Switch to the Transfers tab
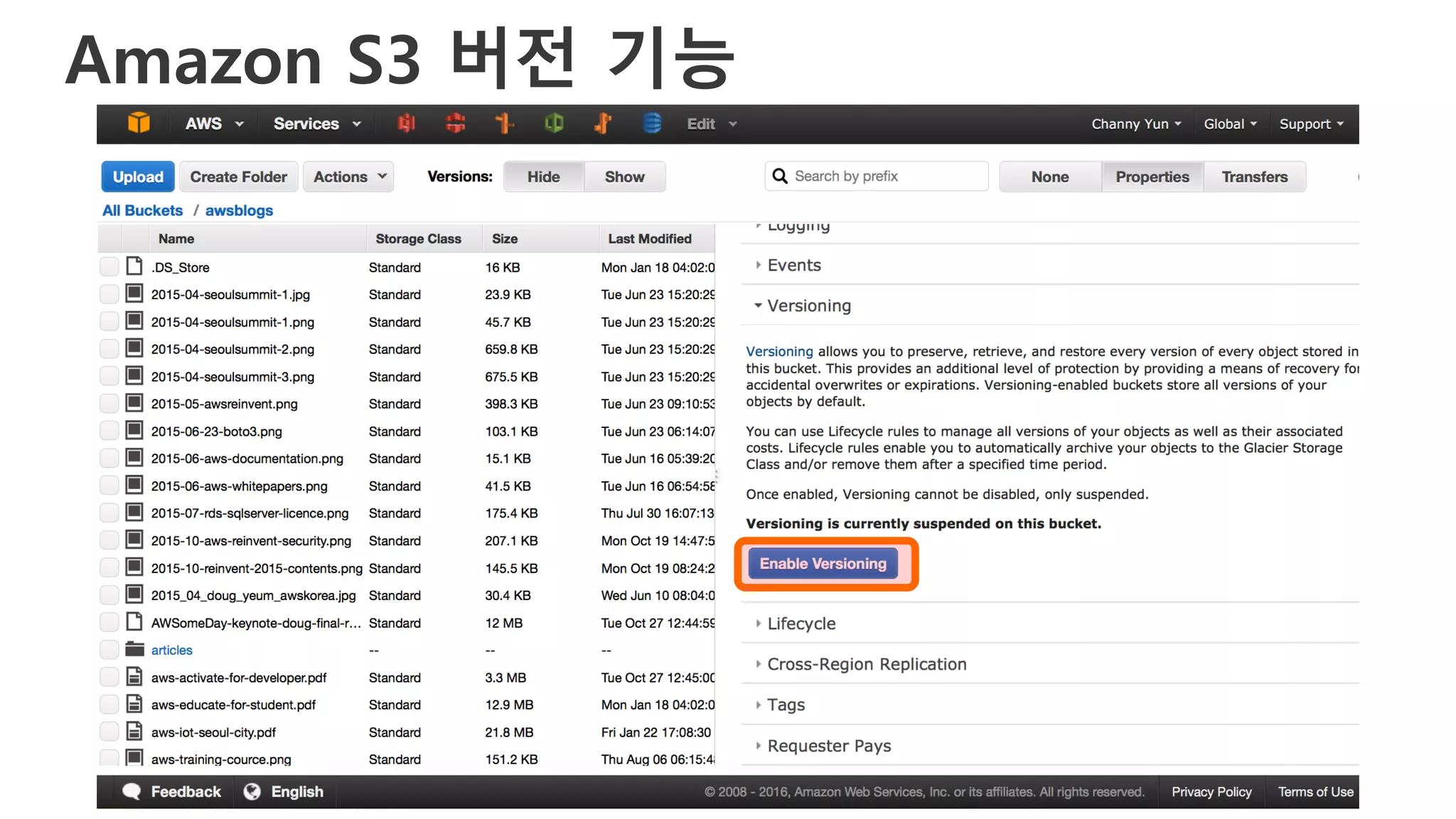The image size is (1456, 819). point(1254,176)
